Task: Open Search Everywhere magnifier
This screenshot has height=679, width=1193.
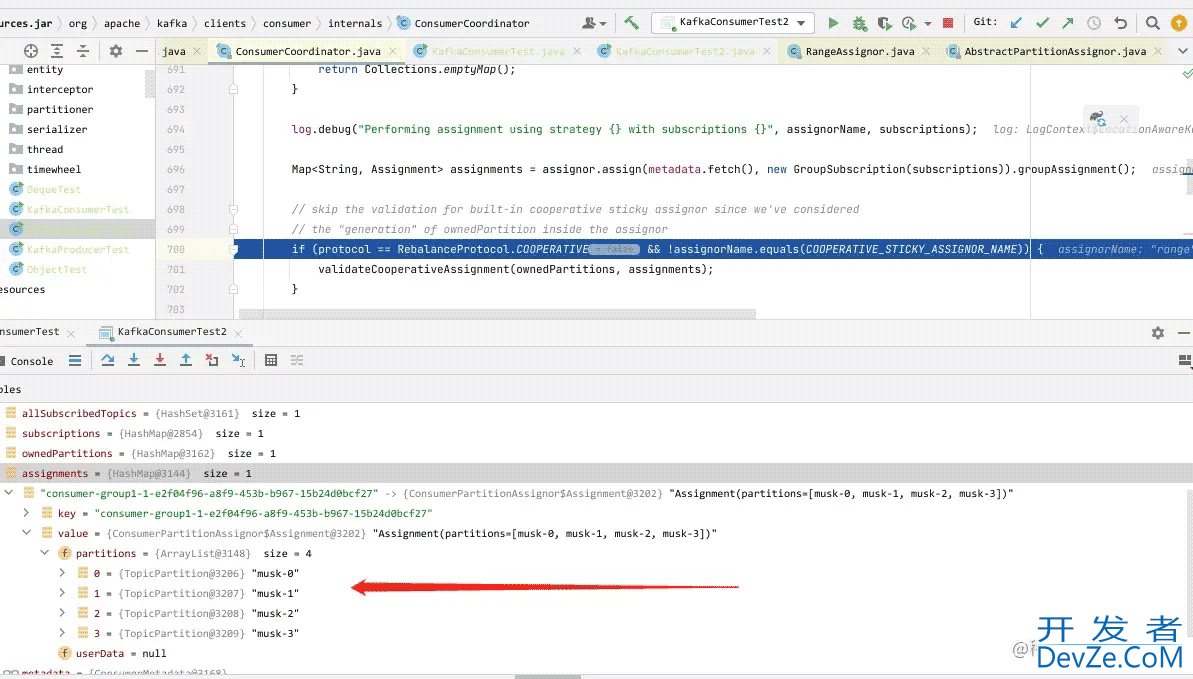Action: (1153, 23)
